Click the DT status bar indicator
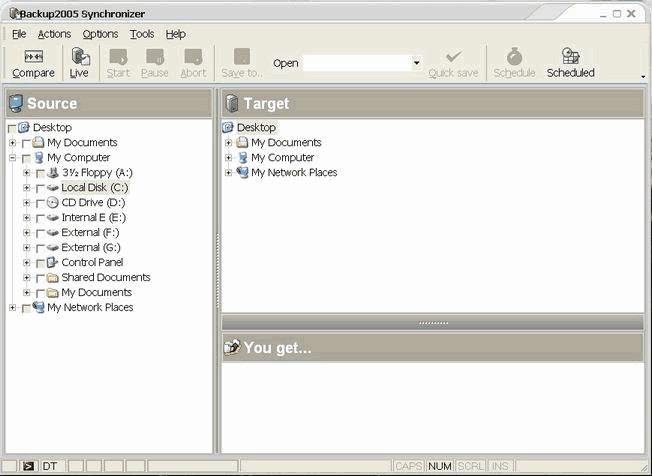 [x=50, y=466]
